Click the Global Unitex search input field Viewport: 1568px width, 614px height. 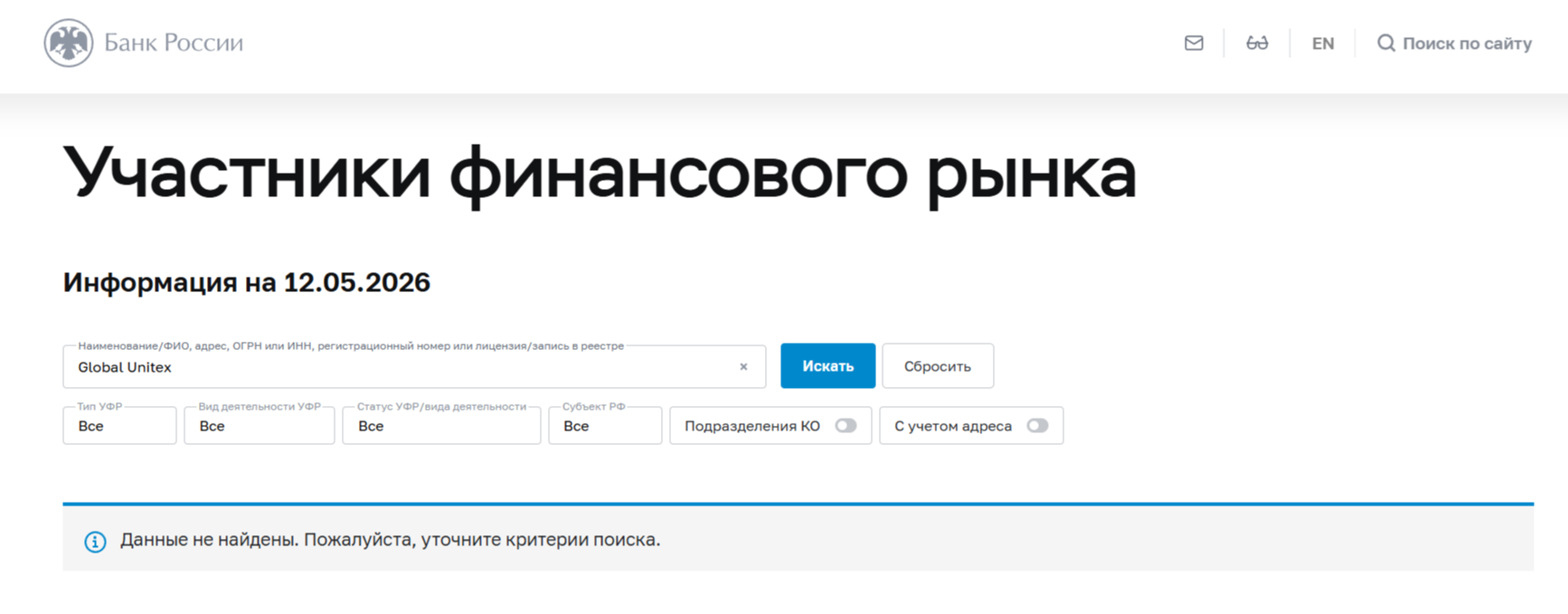pyautogui.click(x=414, y=366)
